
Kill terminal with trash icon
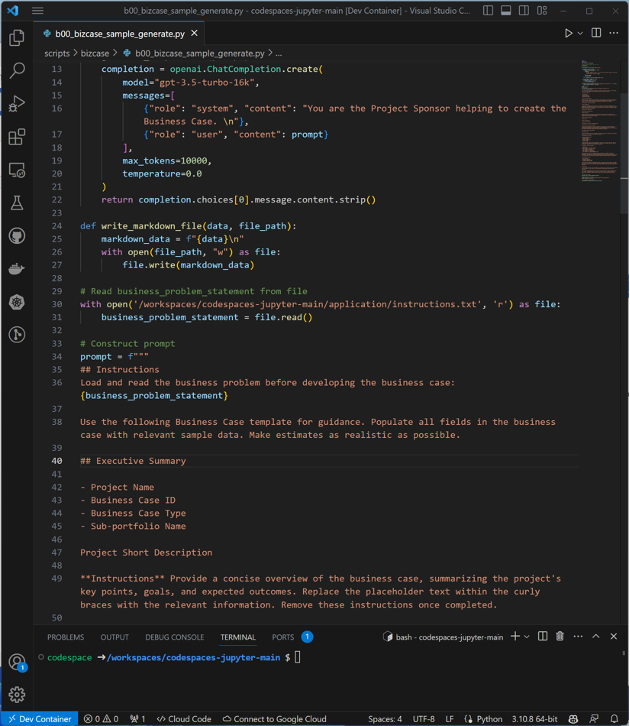[x=560, y=637]
